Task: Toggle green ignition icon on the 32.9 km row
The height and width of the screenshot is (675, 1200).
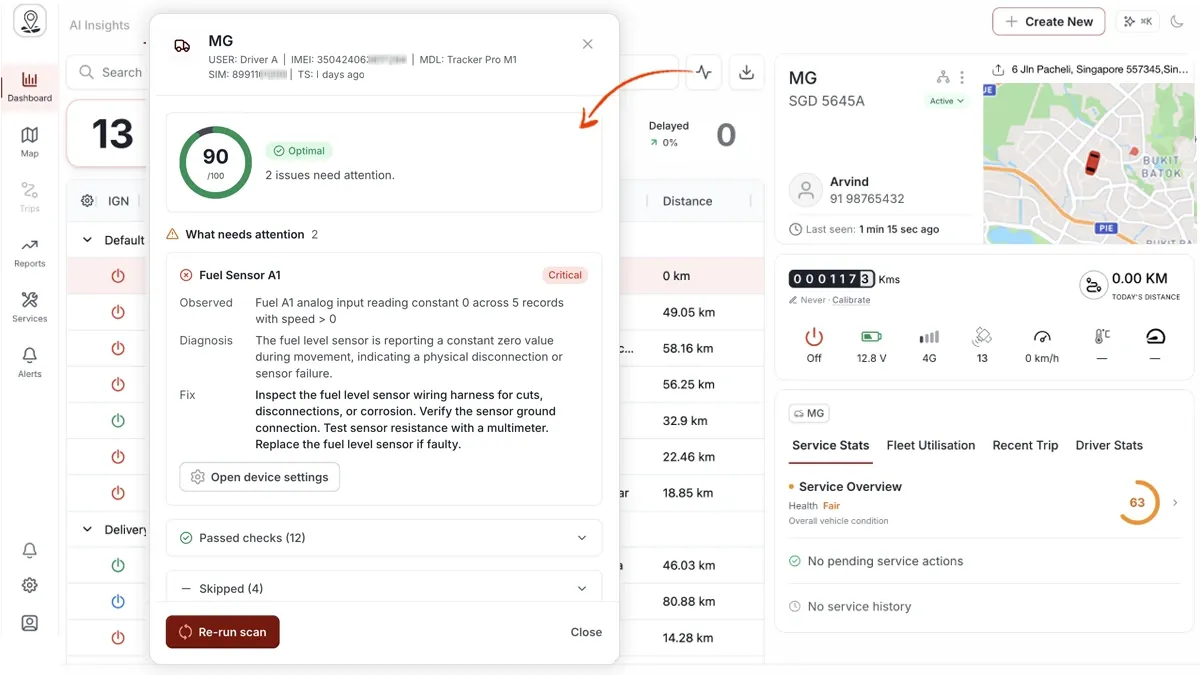Action: point(118,421)
